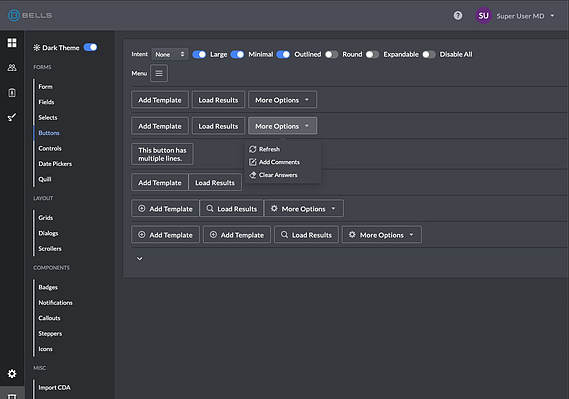569x399 pixels.
Task: Select the clipboard icon in the left rail
Action: (12, 92)
